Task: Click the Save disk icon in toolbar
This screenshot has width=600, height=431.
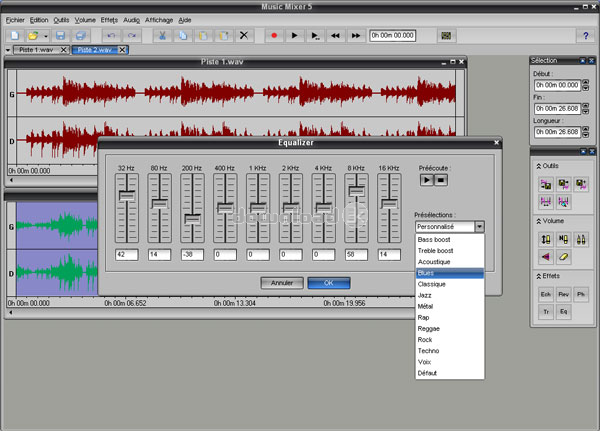Action: coord(59,35)
